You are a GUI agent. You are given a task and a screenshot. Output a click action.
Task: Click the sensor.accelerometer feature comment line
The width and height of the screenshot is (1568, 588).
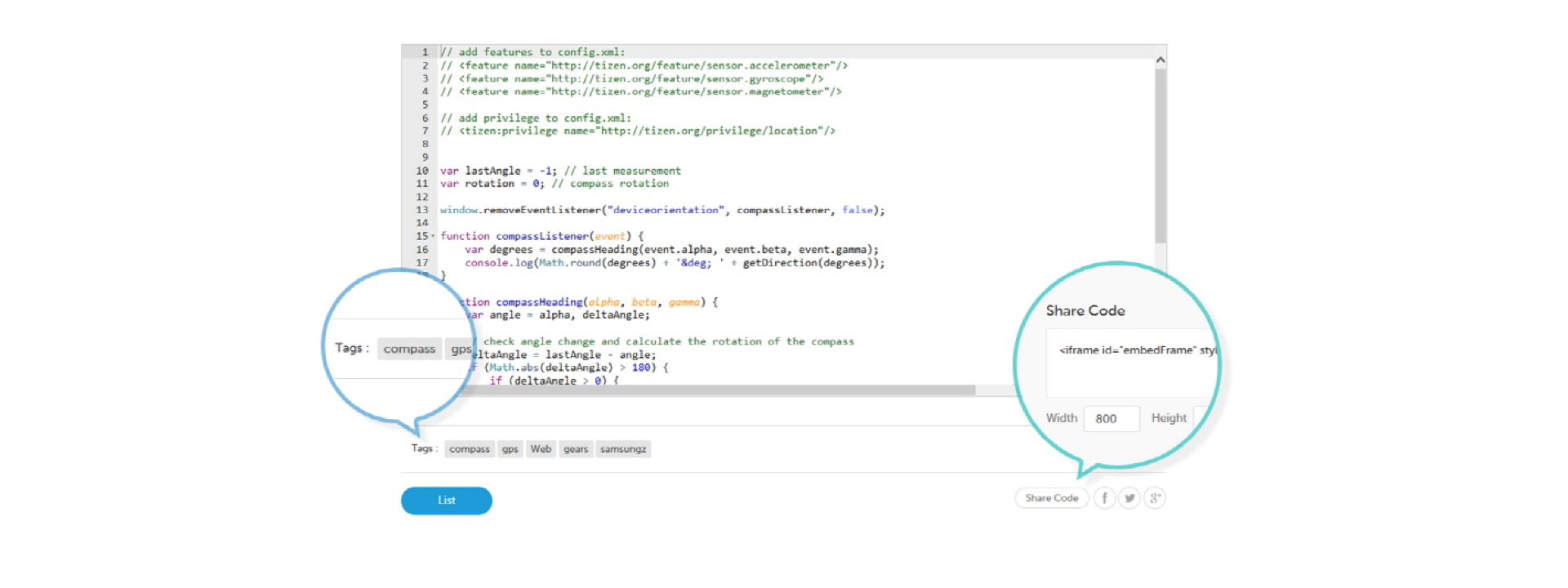pyautogui.click(x=644, y=65)
